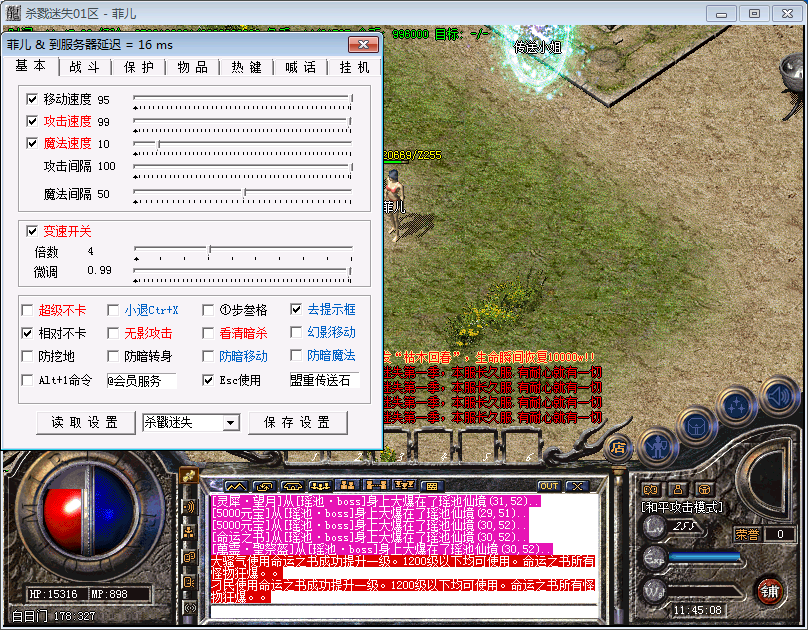
Task: Switch to the 物品 tab
Action: coord(193,67)
